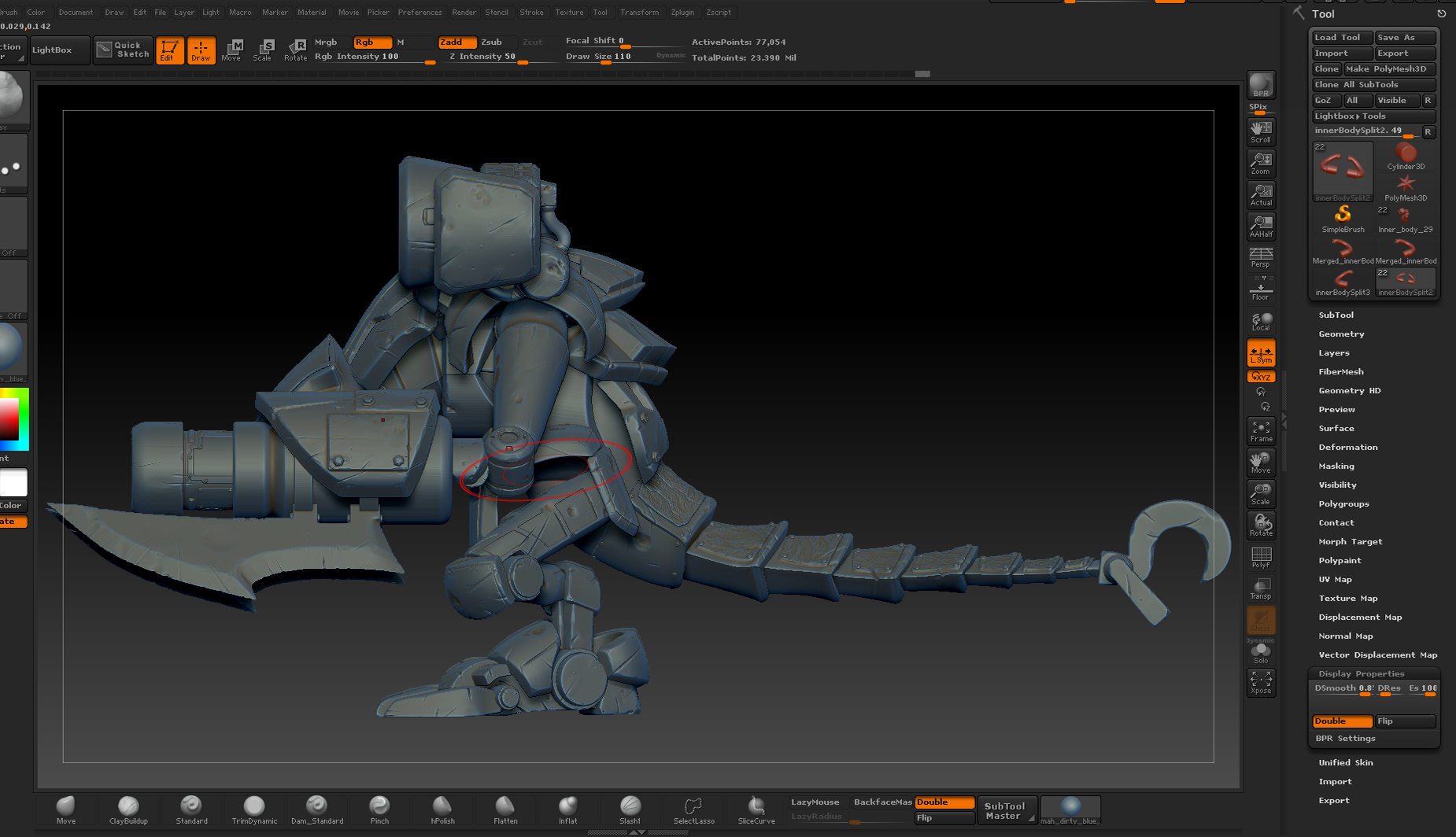Image resolution: width=1456 pixels, height=837 pixels.
Task: Activate Rotate mode in top shelf
Action: click(x=295, y=50)
